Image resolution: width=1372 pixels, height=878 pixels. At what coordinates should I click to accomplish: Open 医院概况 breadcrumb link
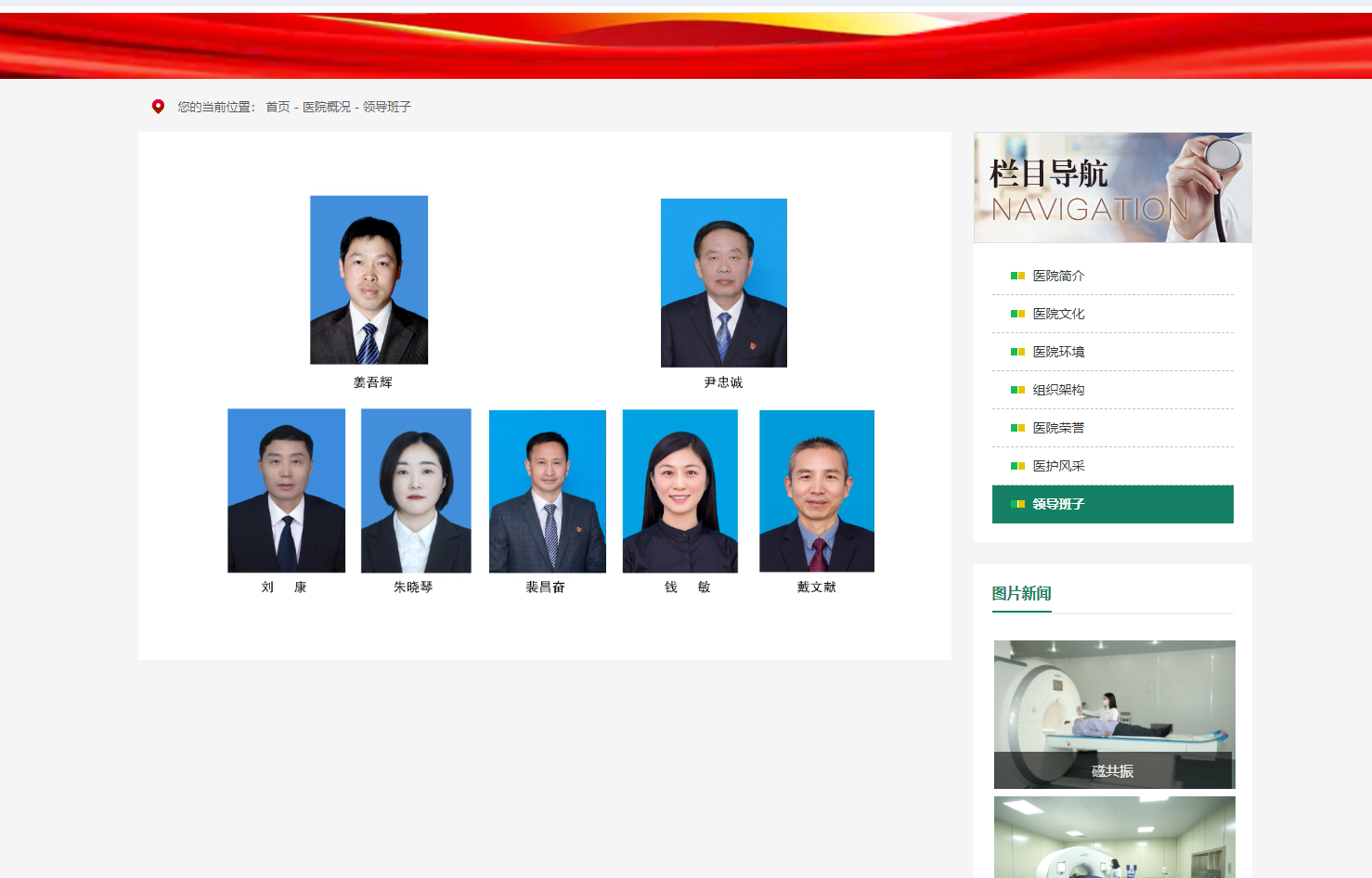point(327,107)
